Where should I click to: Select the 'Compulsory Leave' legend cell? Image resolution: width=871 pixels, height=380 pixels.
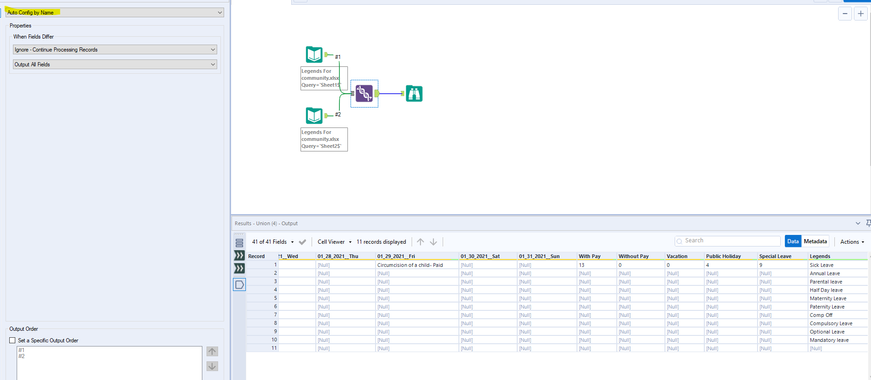coord(837,323)
